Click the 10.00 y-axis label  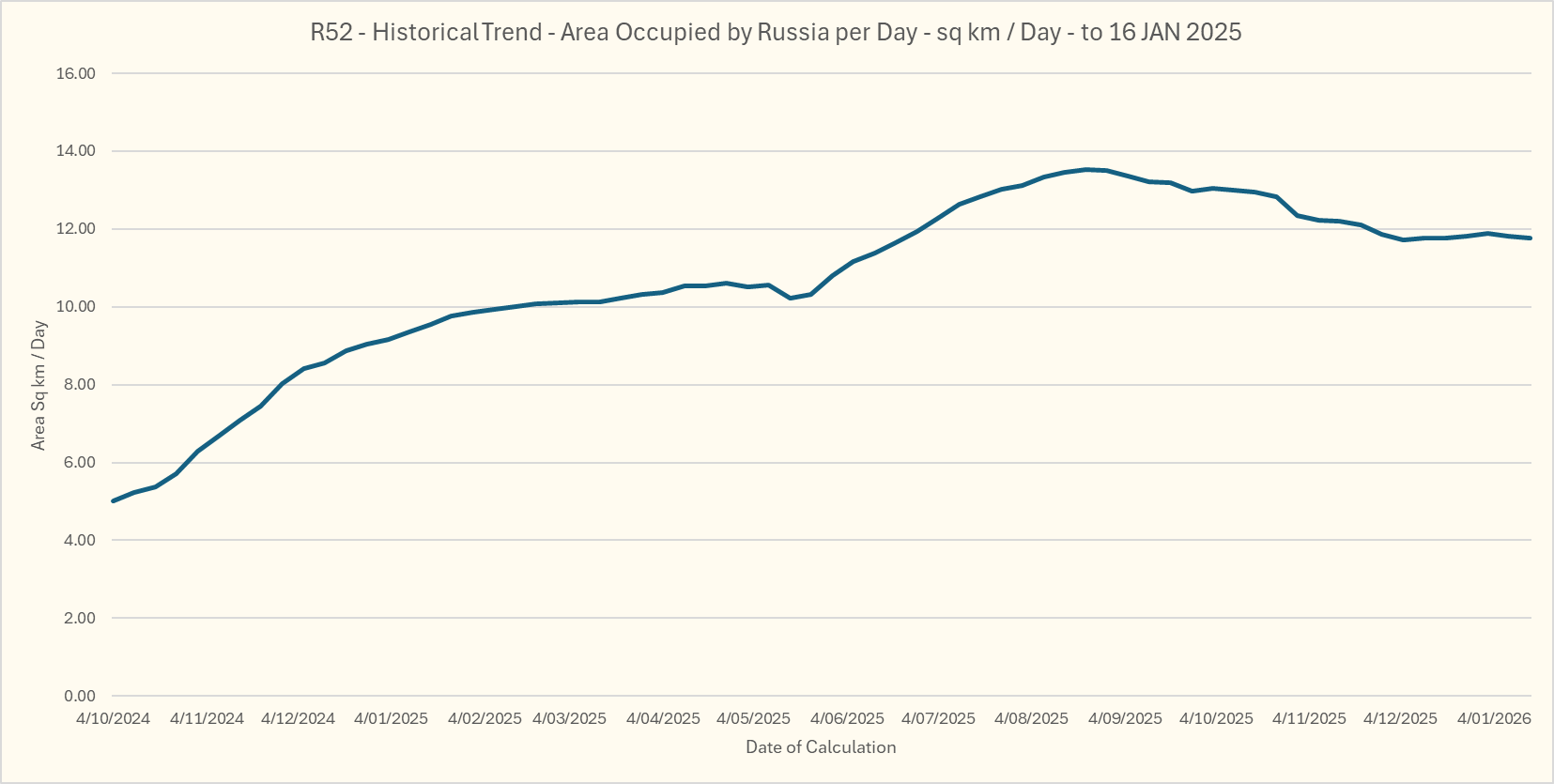pos(76,307)
